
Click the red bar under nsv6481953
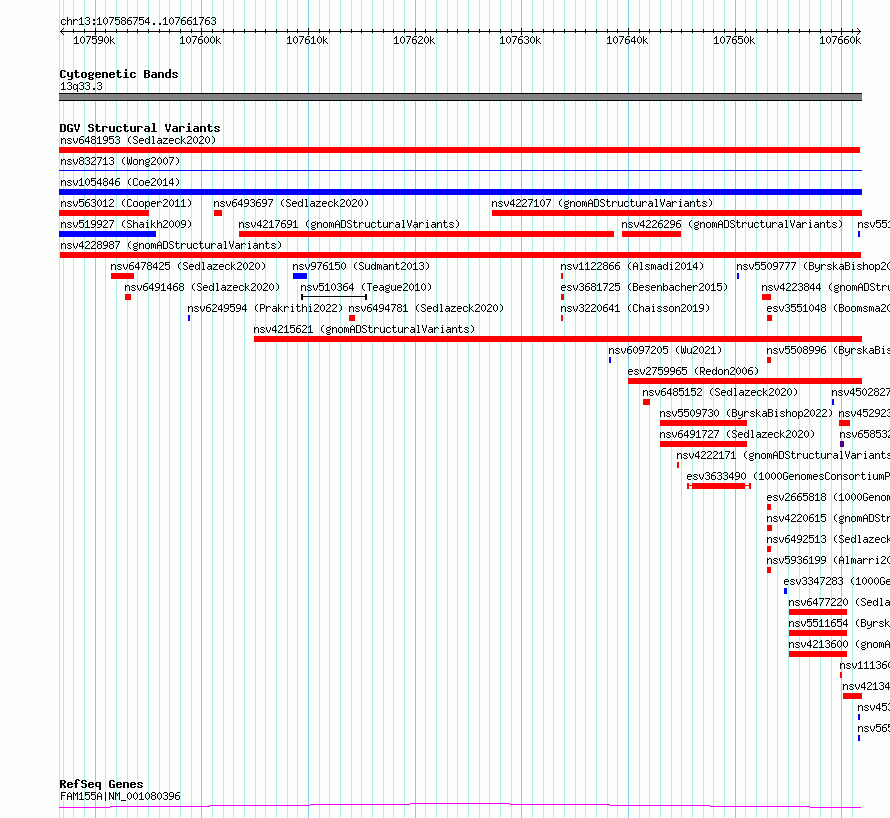(460, 150)
